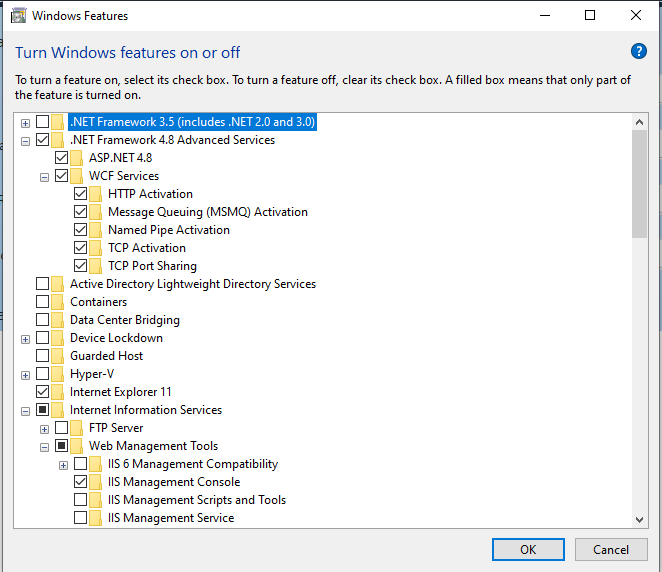Click the Windows Features title bar icon
This screenshot has width=662, height=572.
tap(17, 16)
